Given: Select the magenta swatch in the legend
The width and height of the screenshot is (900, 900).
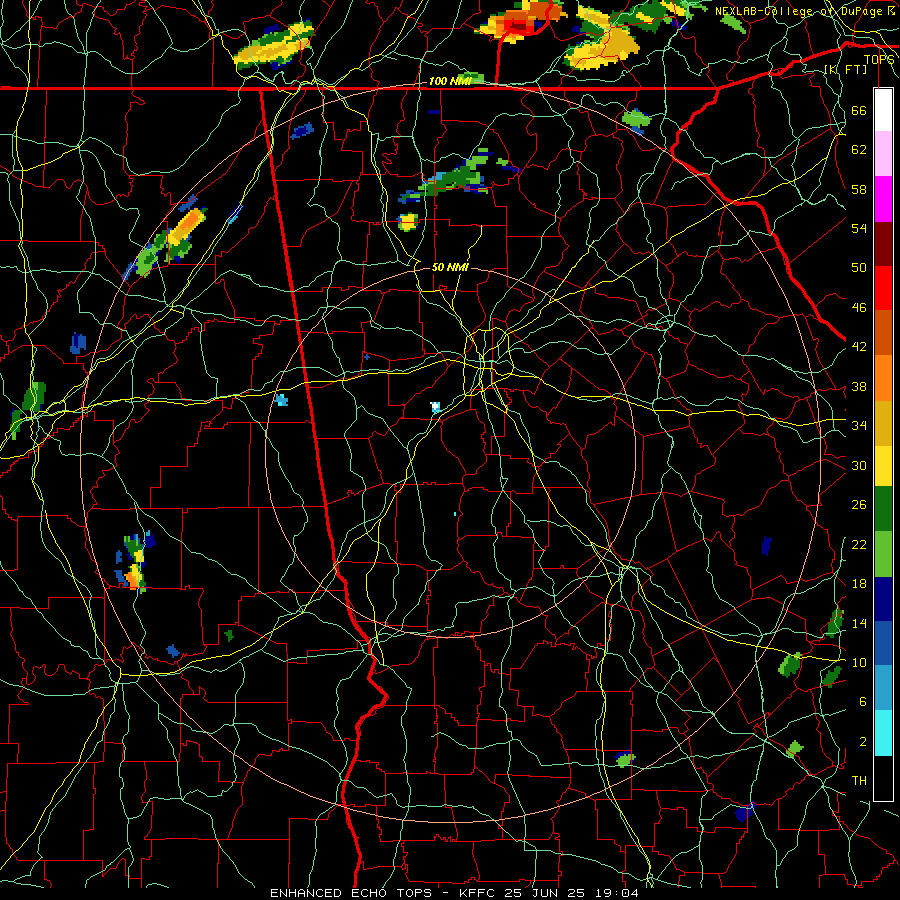Looking at the screenshot, I should click(883, 199).
